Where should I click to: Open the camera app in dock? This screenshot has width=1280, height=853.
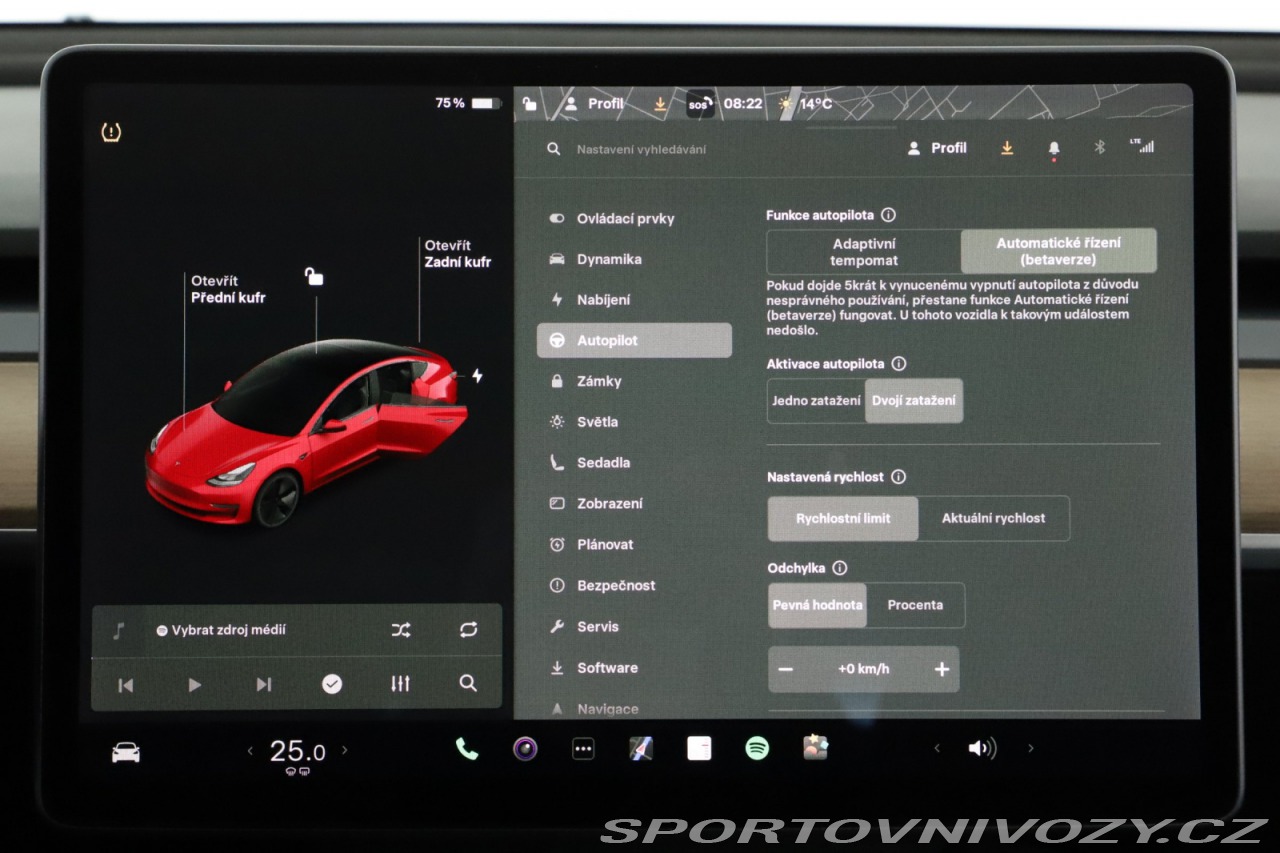[x=525, y=749]
